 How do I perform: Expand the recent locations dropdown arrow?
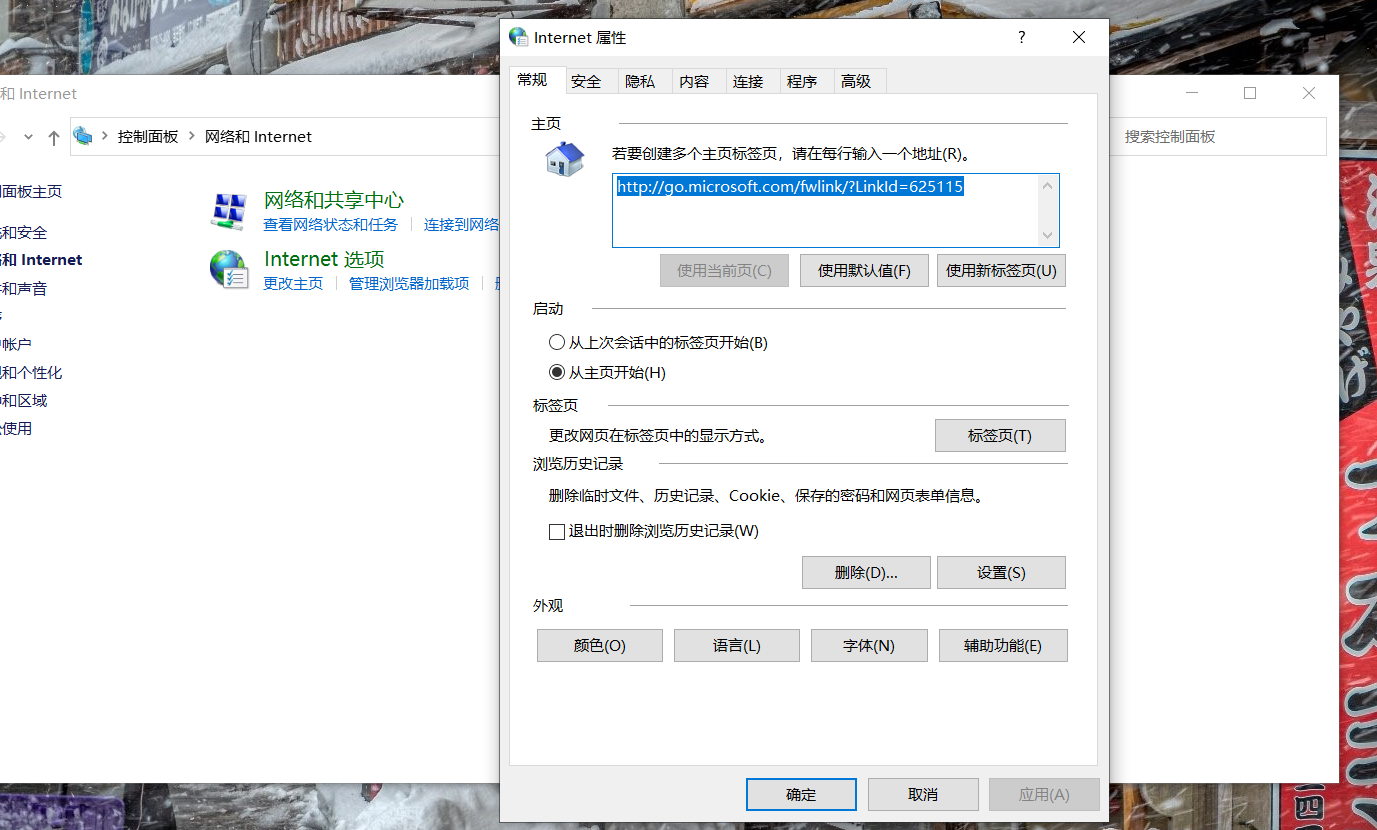[28, 137]
